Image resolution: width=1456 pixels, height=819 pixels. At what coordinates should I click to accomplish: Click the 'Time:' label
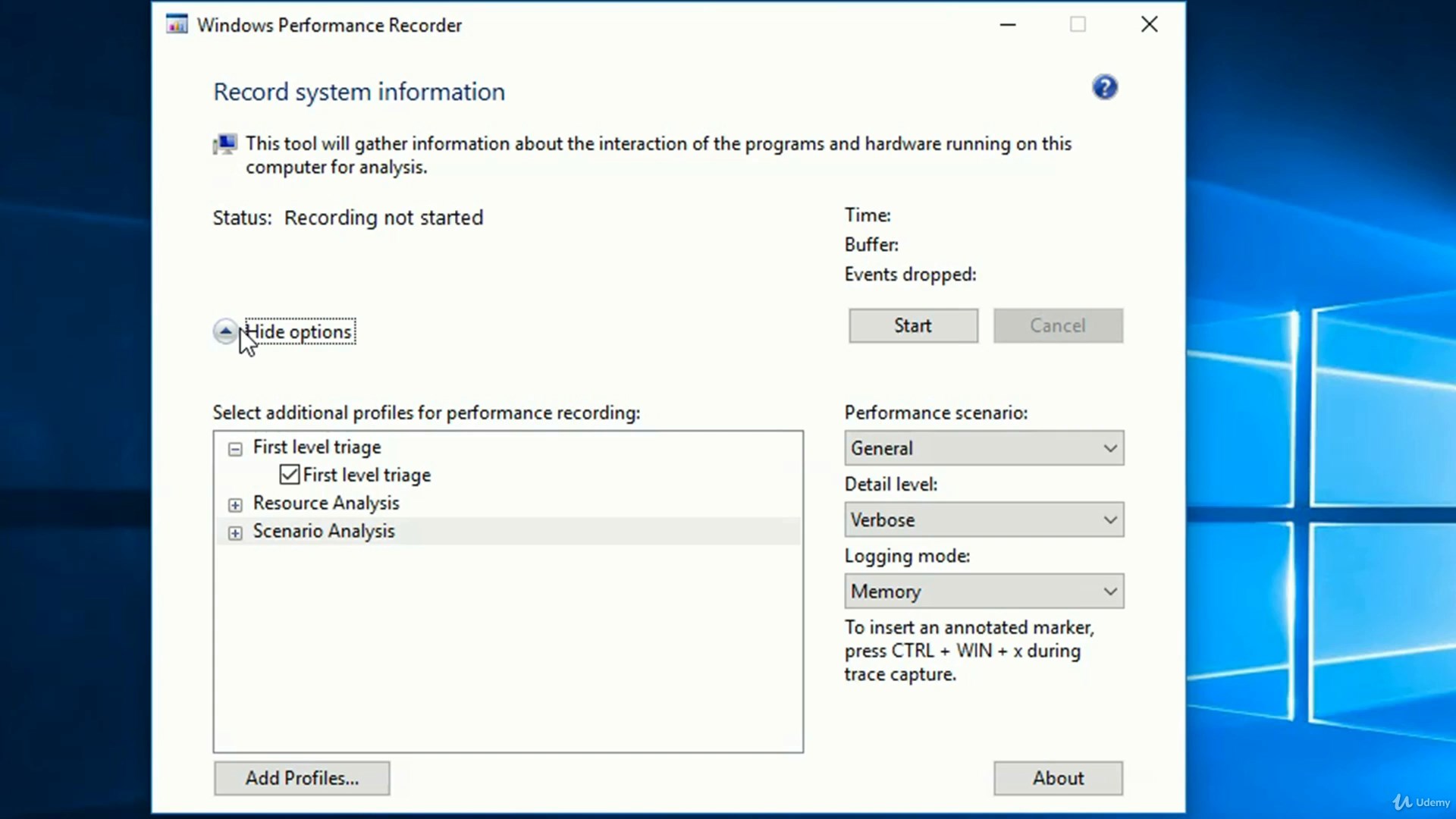coord(868,215)
